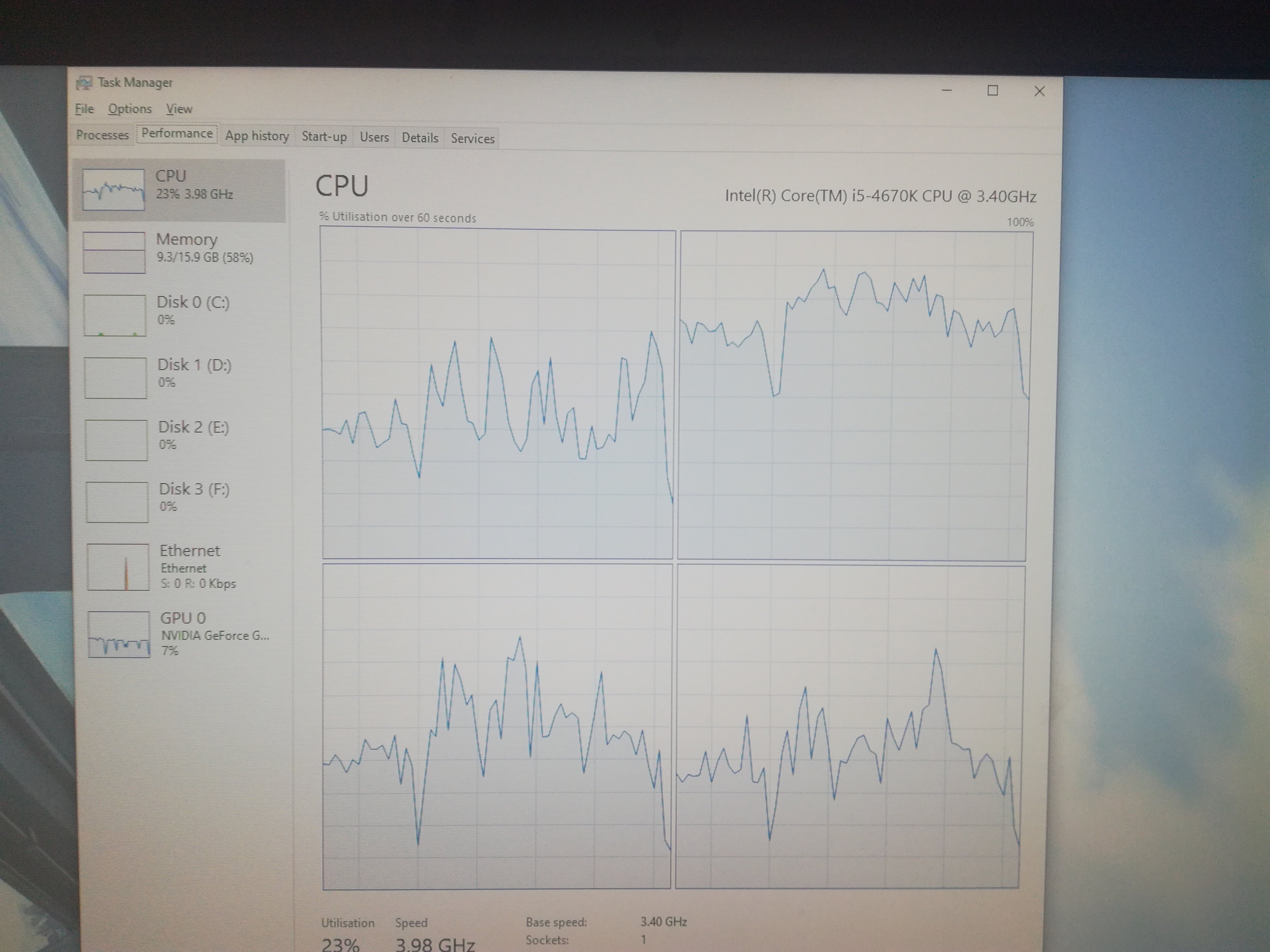The image size is (1270, 952).
Task: Click the 100% graph scale label
Action: pyautogui.click(x=1020, y=222)
